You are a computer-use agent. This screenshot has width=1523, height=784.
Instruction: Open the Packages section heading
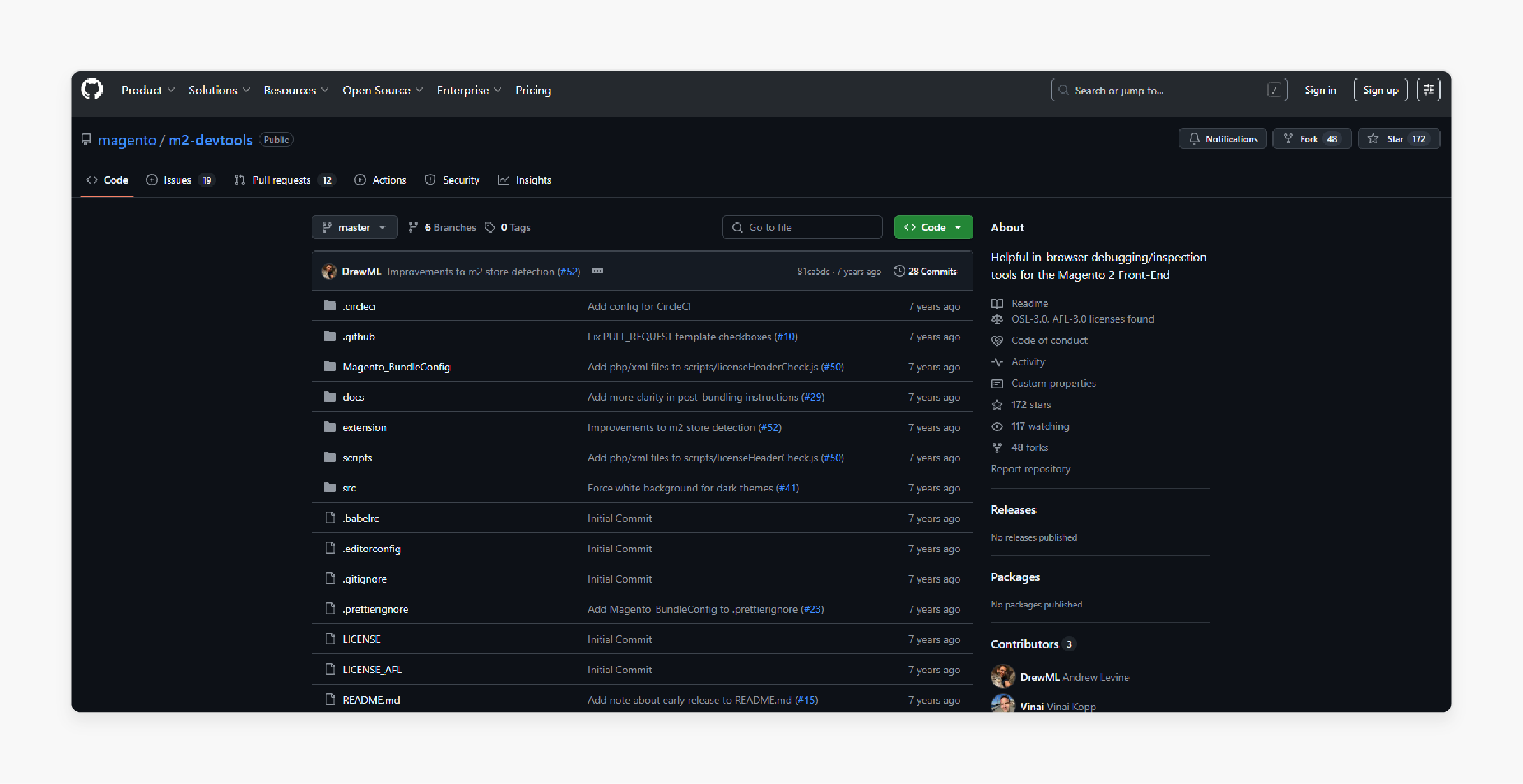[1015, 577]
